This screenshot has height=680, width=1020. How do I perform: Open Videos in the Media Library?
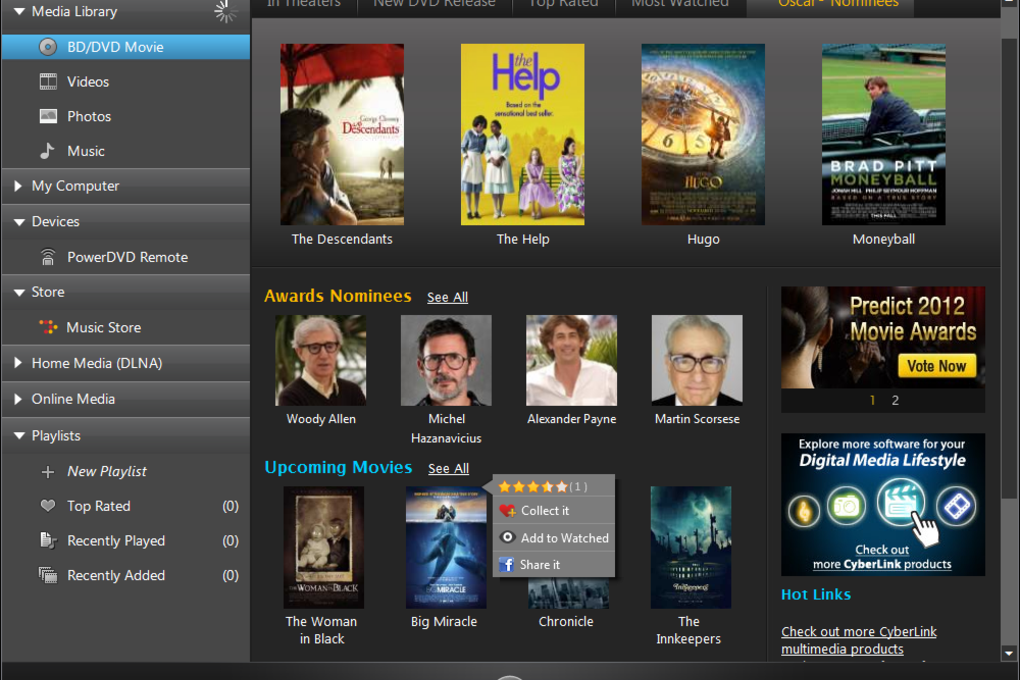click(x=126, y=81)
